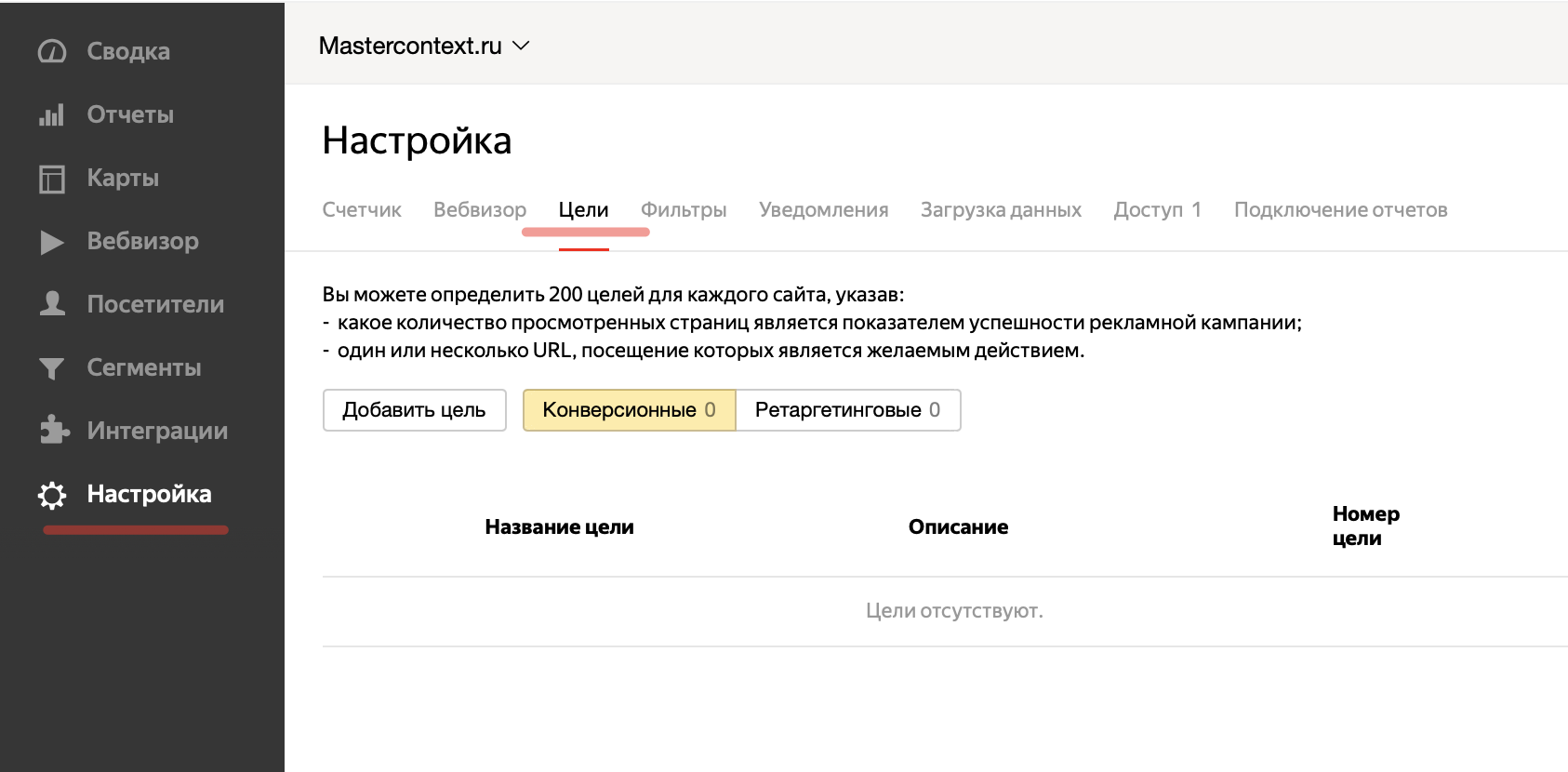Select Настройка in sidebar
Image resolution: width=1568 pixels, height=772 pixels.
tap(149, 494)
